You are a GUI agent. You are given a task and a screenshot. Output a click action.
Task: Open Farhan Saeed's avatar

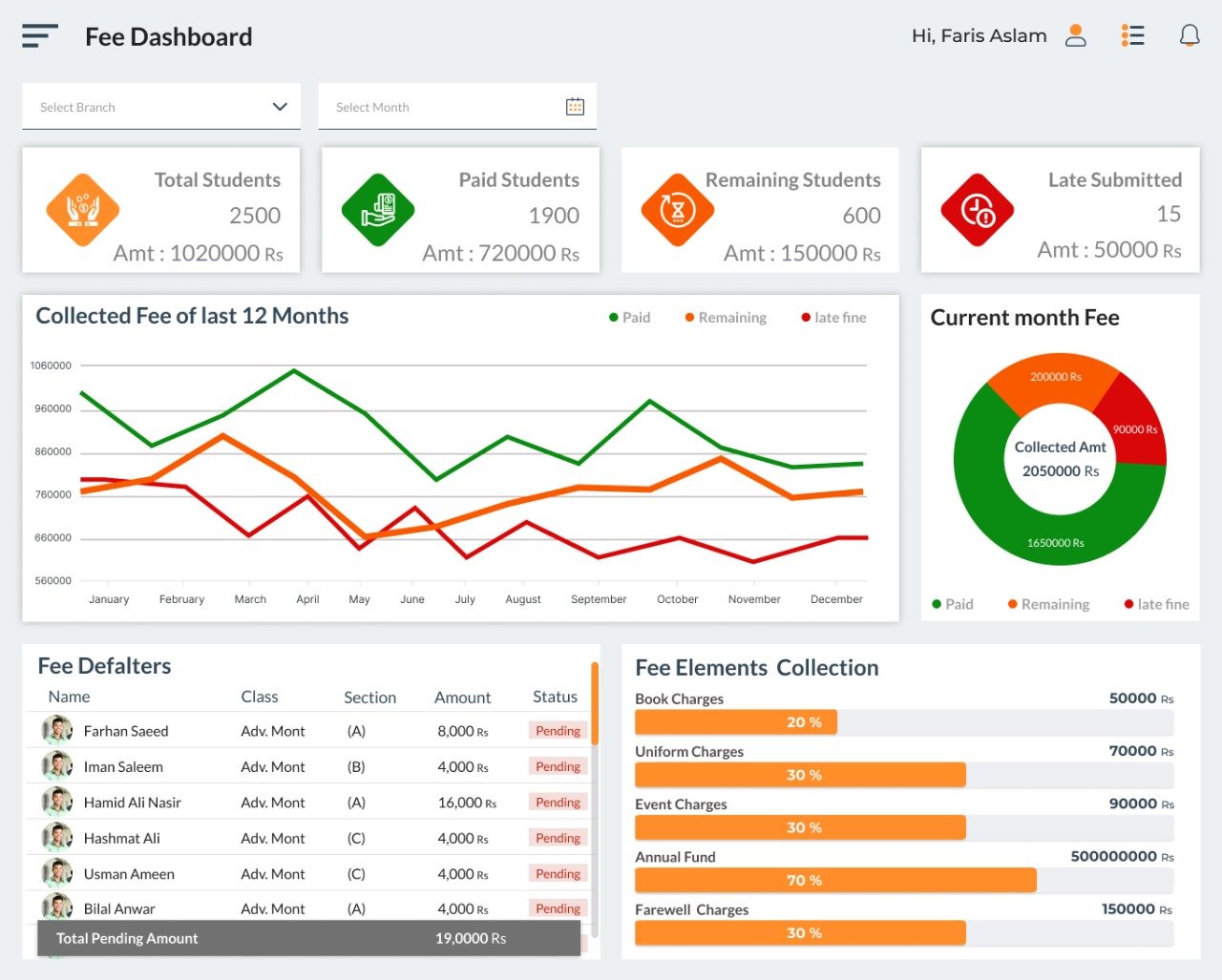tap(57, 731)
